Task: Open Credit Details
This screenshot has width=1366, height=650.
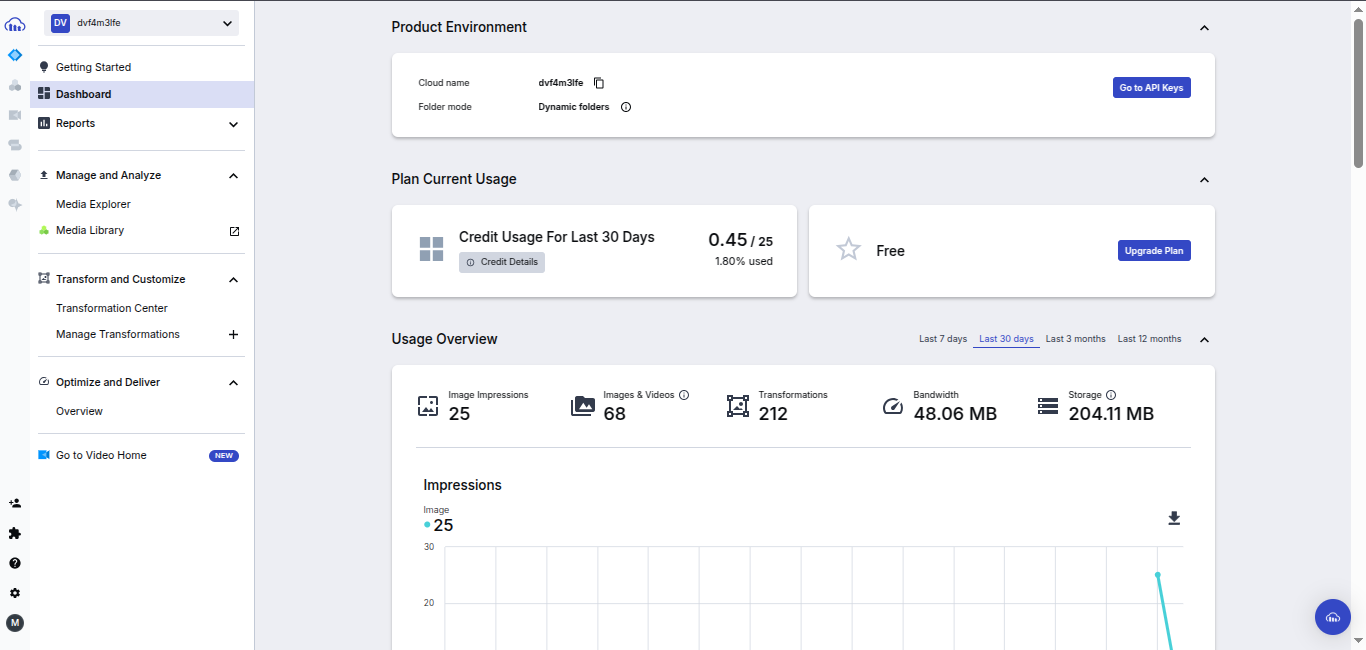Action: 502,262
